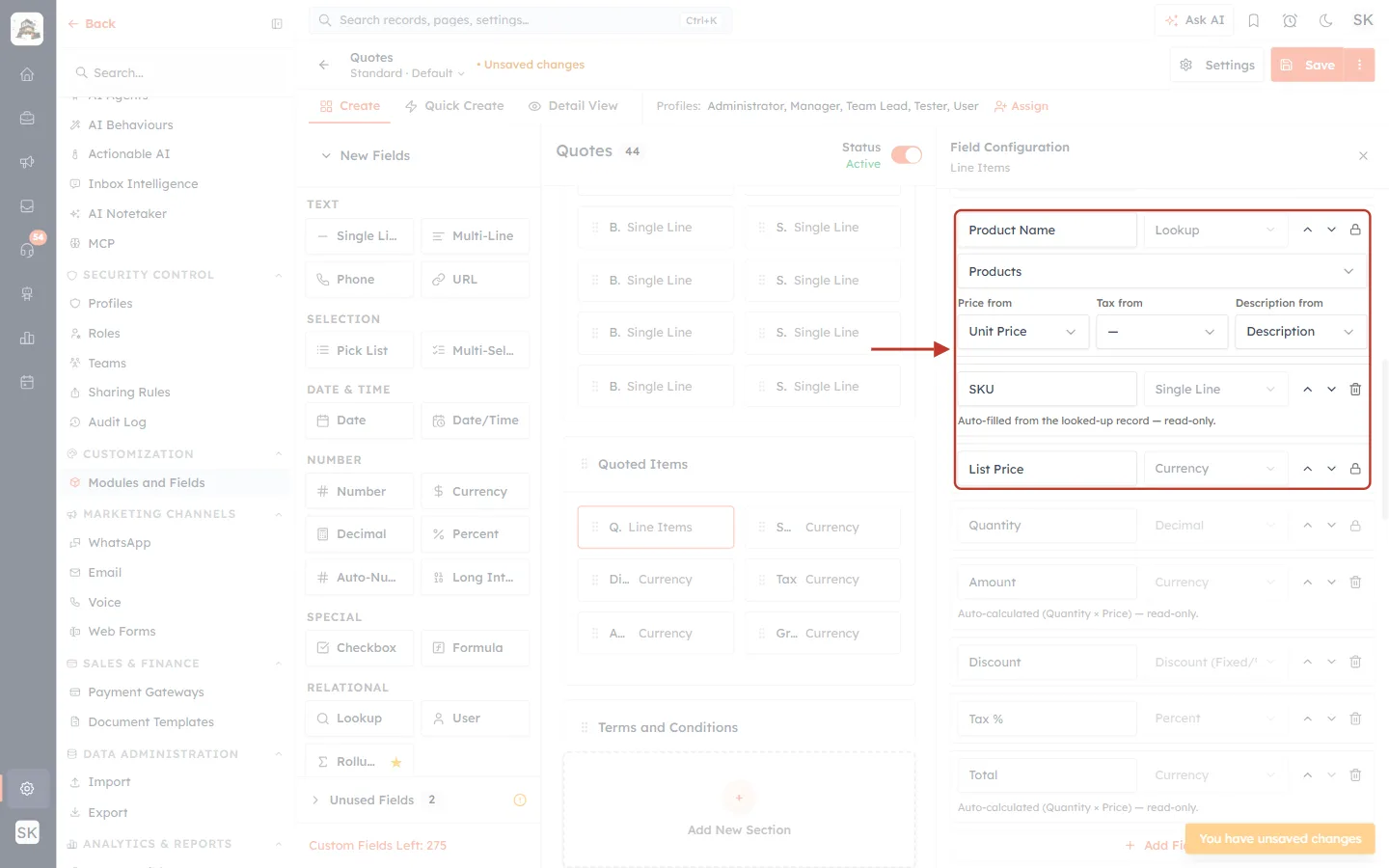This screenshot has width=1389, height=868.
Task: Click the Save button
Action: 1308,65
